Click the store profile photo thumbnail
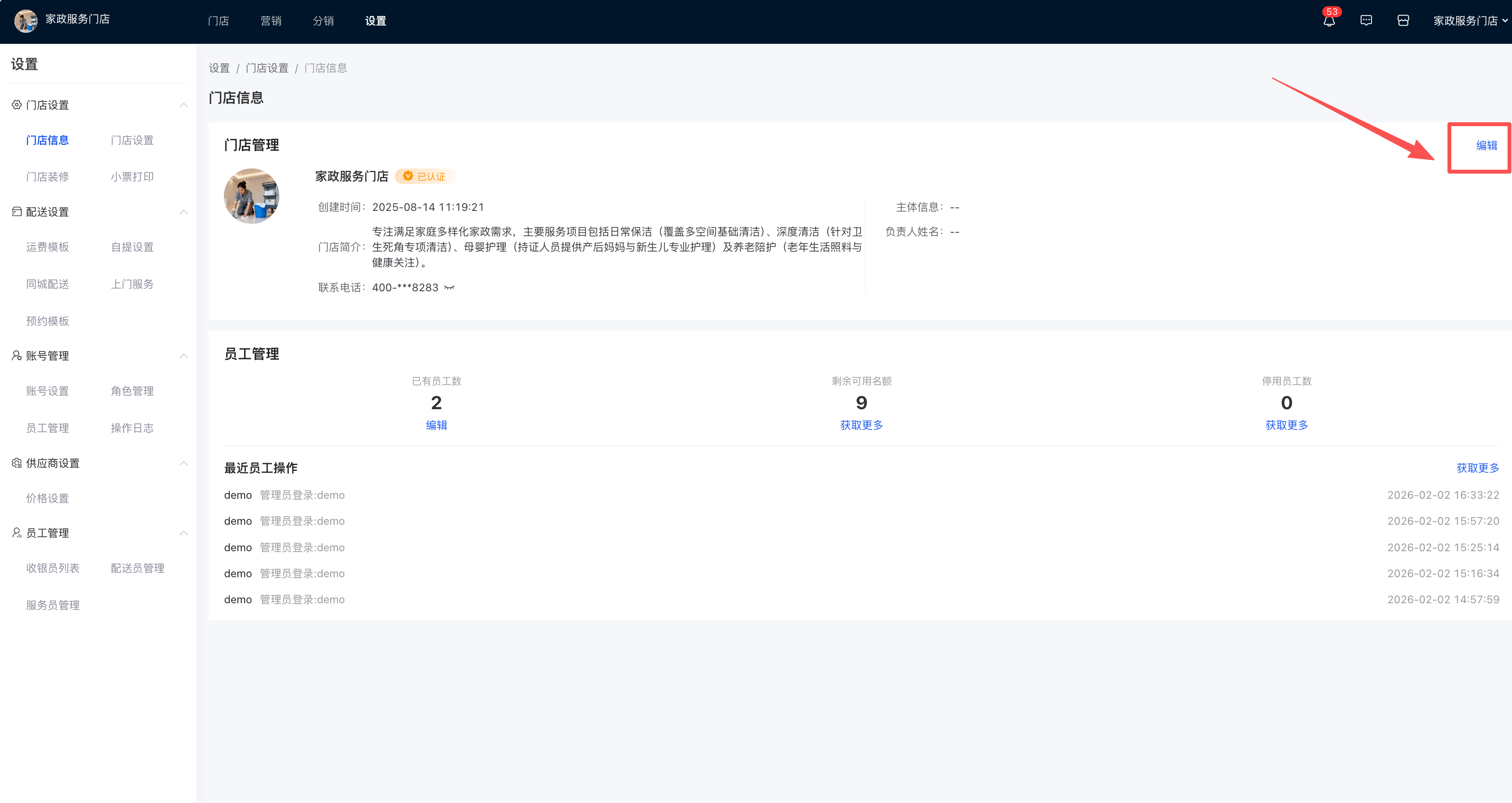 [251, 196]
